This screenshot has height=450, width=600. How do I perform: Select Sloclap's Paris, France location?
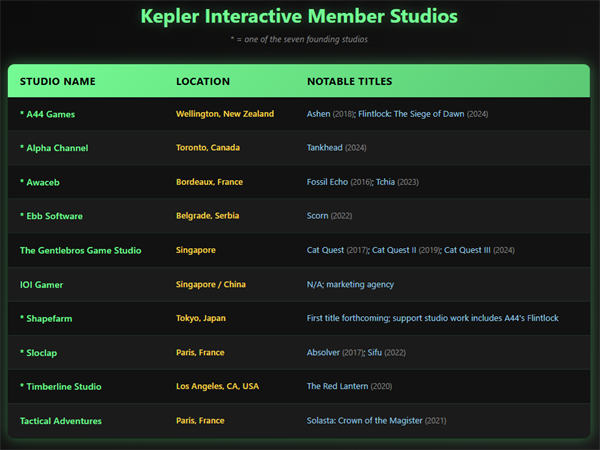point(200,352)
